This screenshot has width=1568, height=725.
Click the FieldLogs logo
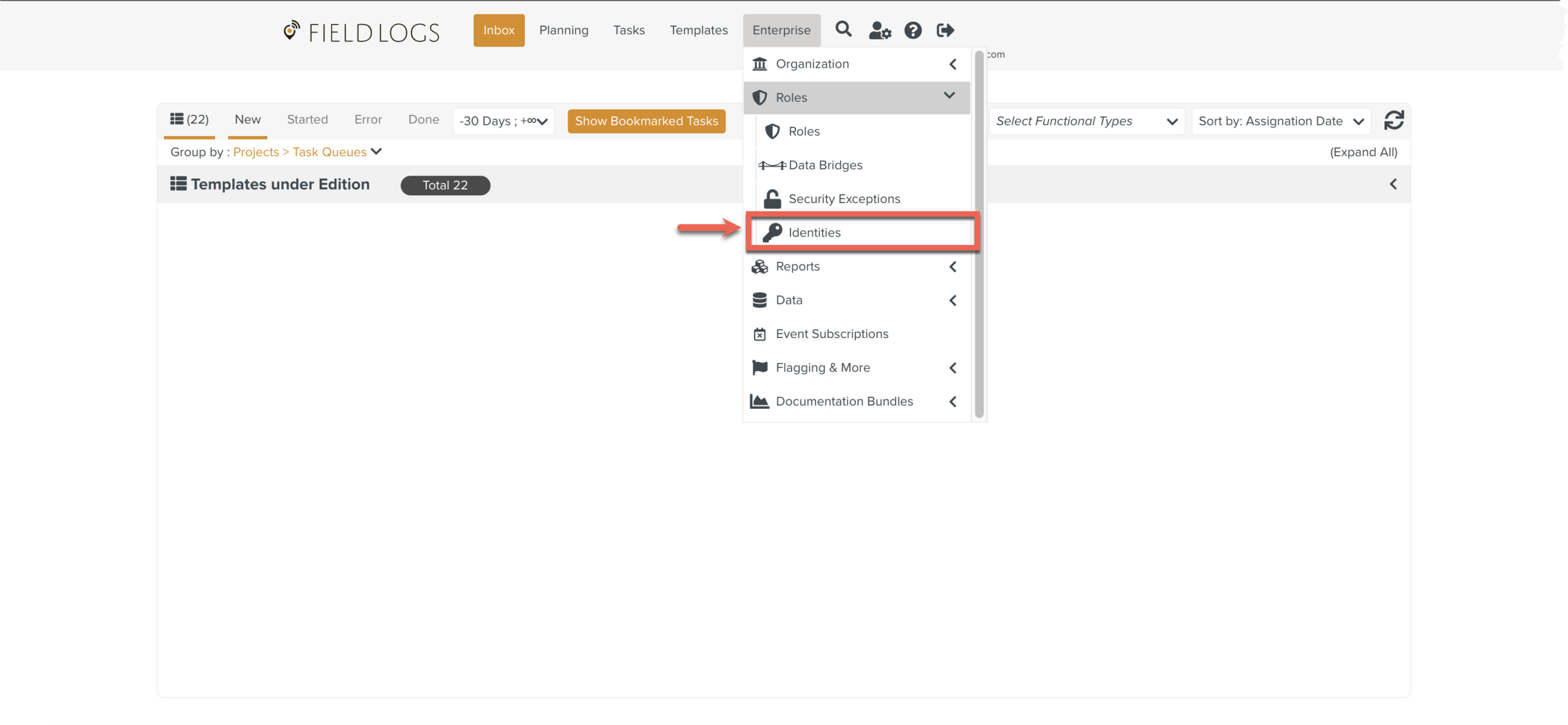tap(361, 32)
